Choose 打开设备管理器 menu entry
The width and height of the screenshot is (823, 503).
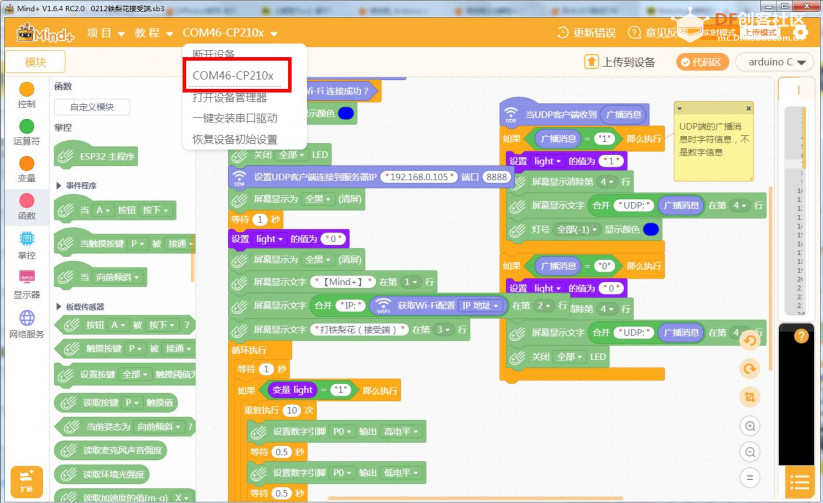coord(230,97)
